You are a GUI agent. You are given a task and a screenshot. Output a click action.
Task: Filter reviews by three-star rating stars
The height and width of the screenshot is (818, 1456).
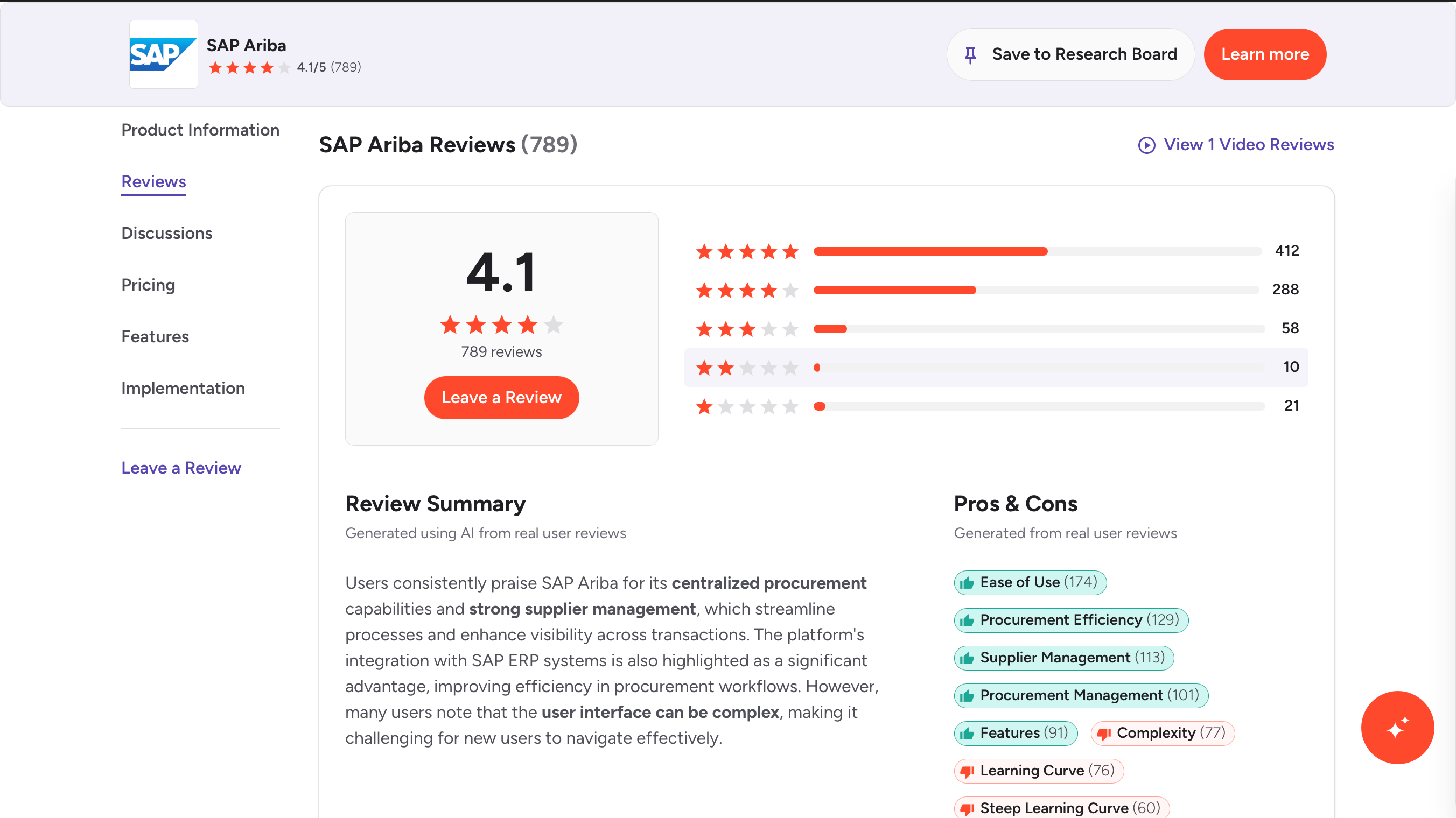click(x=747, y=329)
